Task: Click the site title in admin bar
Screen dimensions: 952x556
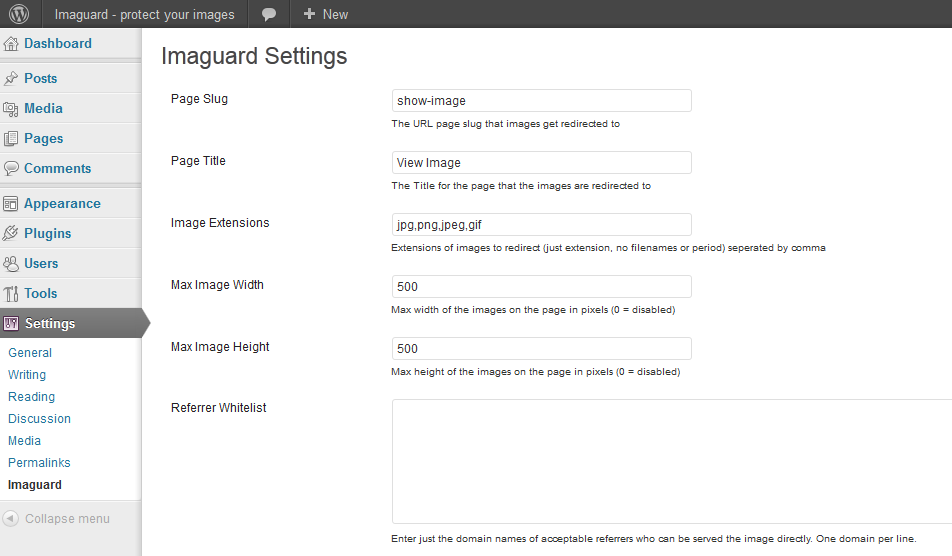Action: point(144,14)
